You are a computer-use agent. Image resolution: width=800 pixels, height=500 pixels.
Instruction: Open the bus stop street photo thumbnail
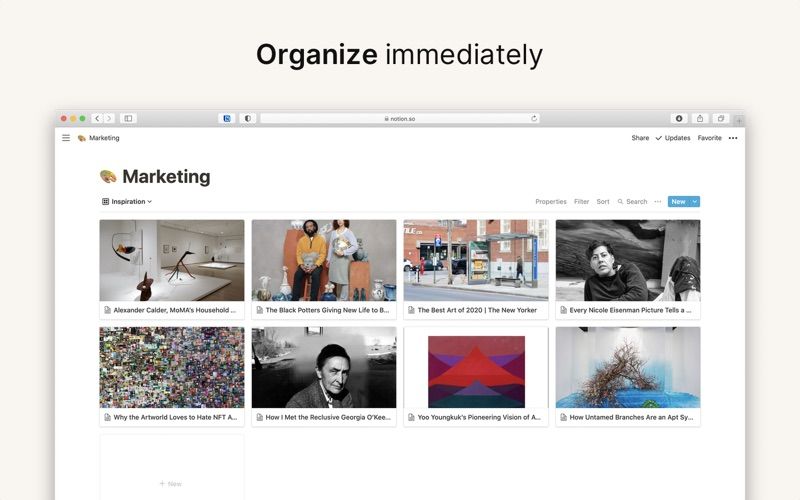pyautogui.click(x=476, y=260)
